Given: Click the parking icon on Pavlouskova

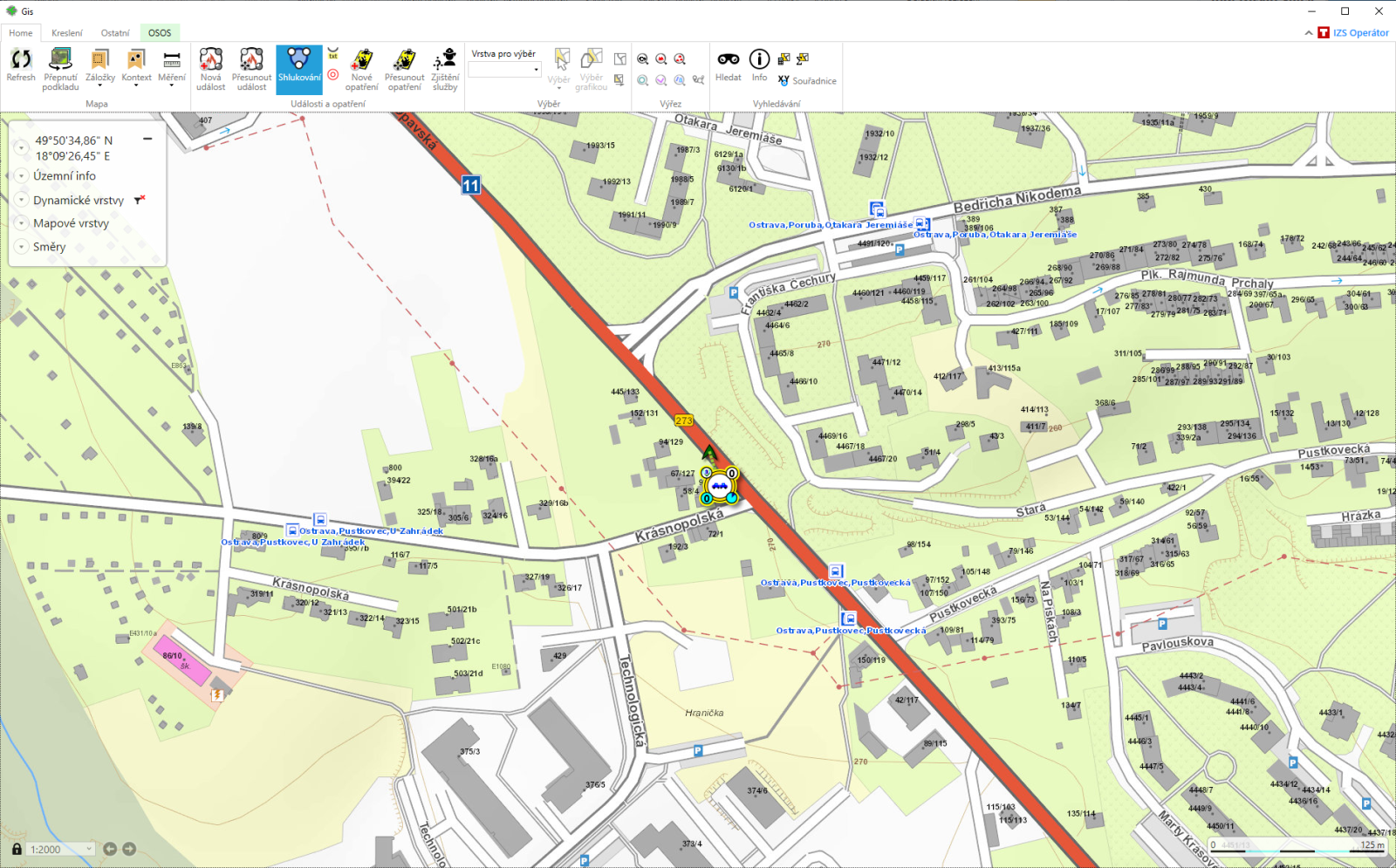Looking at the screenshot, I should tap(1162, 625).
